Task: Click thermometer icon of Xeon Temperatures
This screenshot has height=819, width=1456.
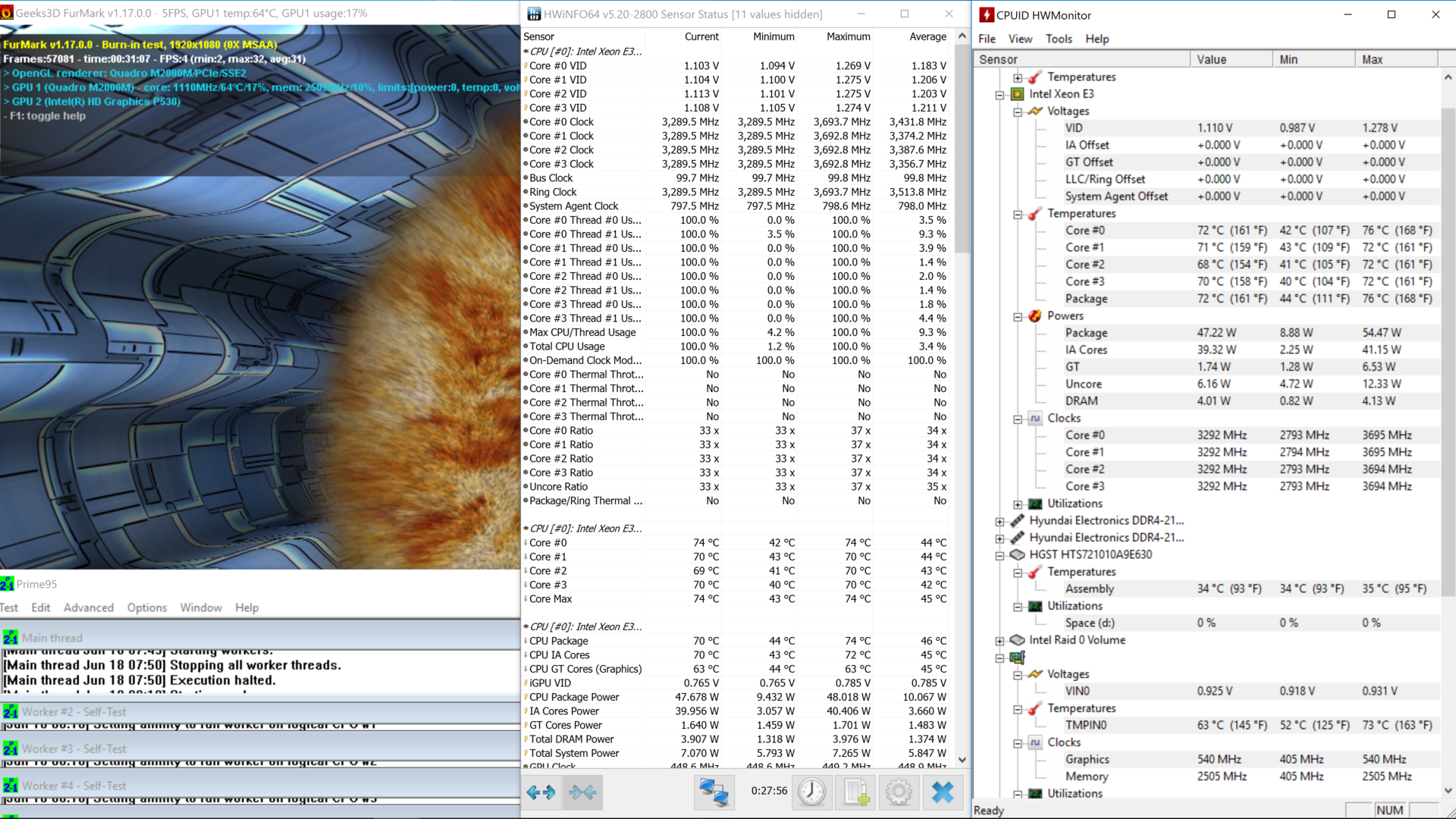Action: tap(1035, 214)
